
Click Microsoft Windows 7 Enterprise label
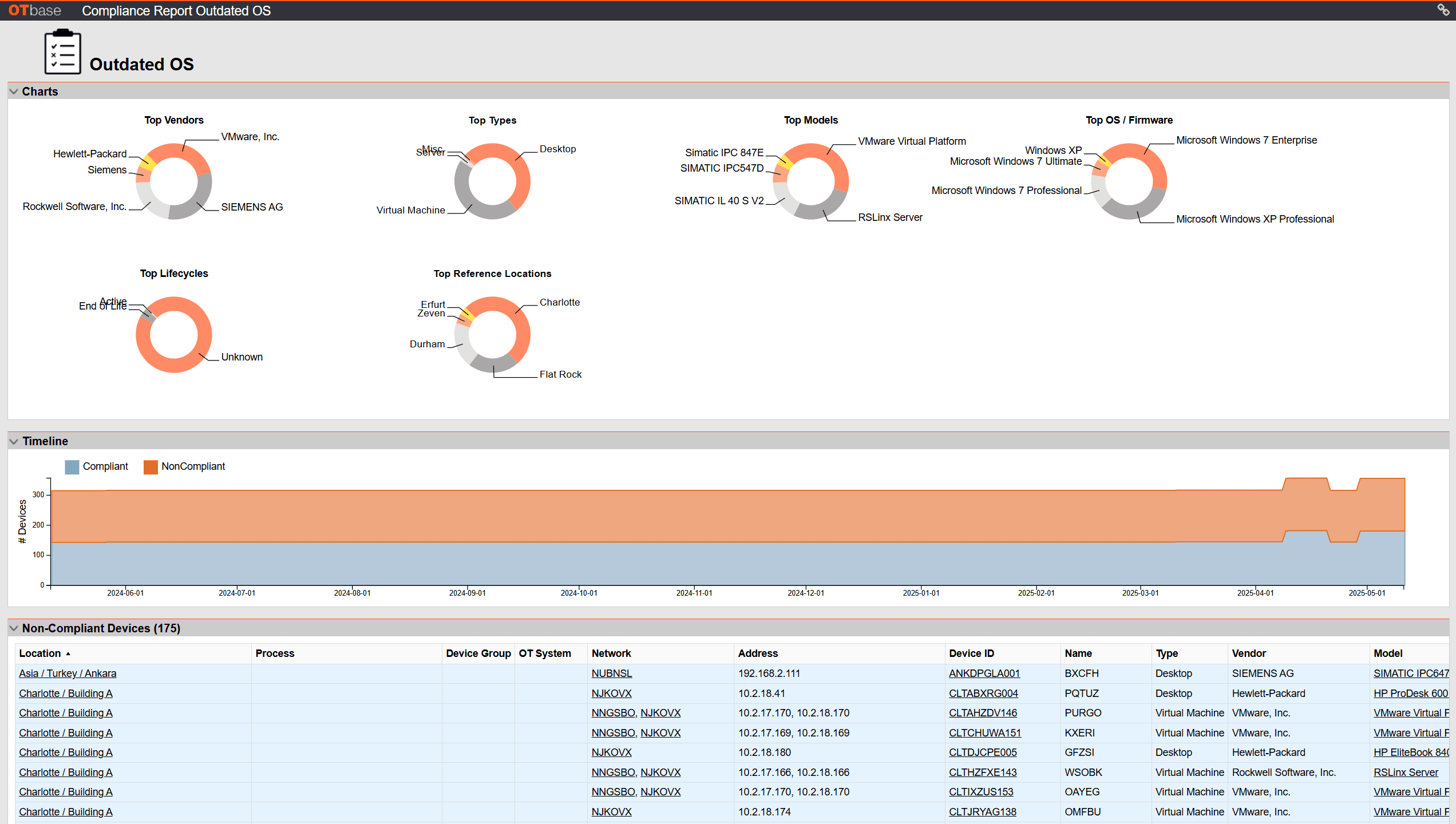[x=1247, y=140]
